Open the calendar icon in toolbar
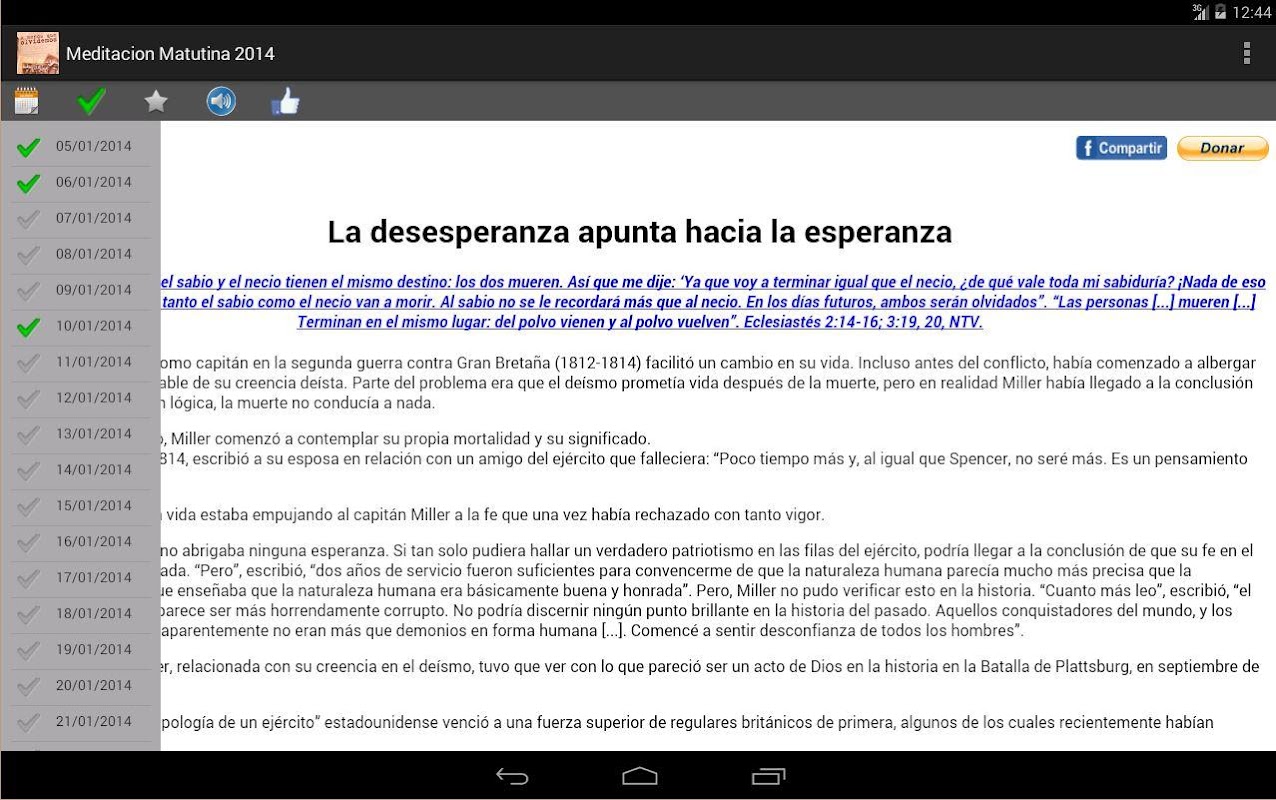The height and width of the screenshot is (800, 1276). tap(27, 101)
